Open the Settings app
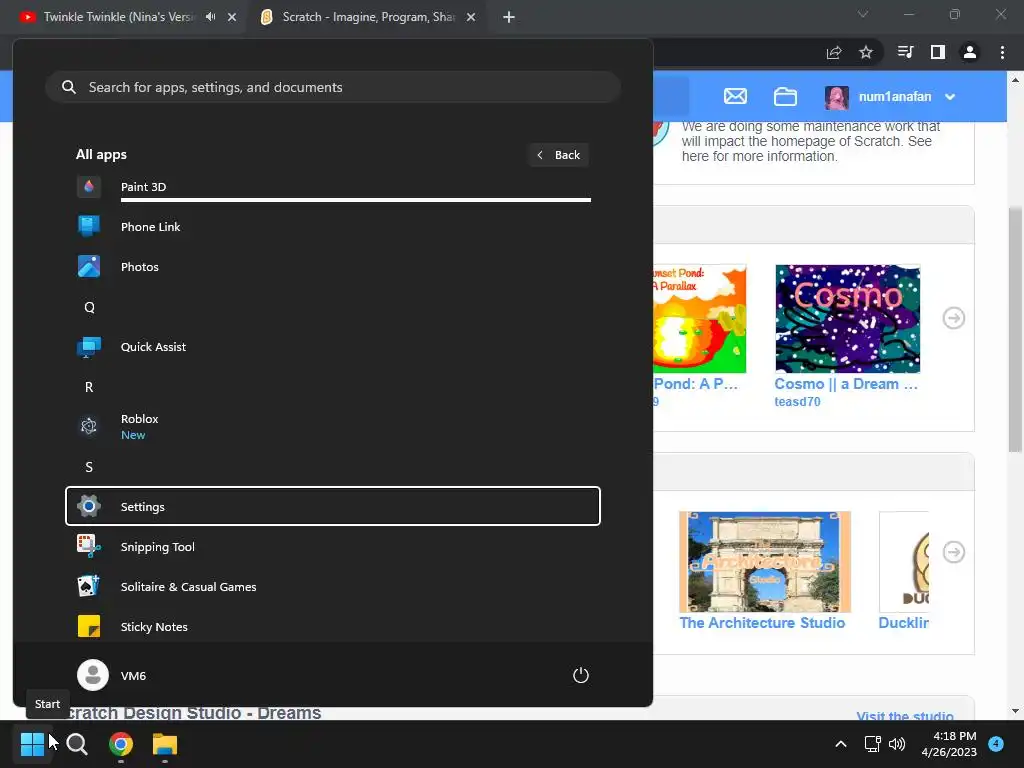Screen dimensions: 1024x768 [x=332, y=506]
